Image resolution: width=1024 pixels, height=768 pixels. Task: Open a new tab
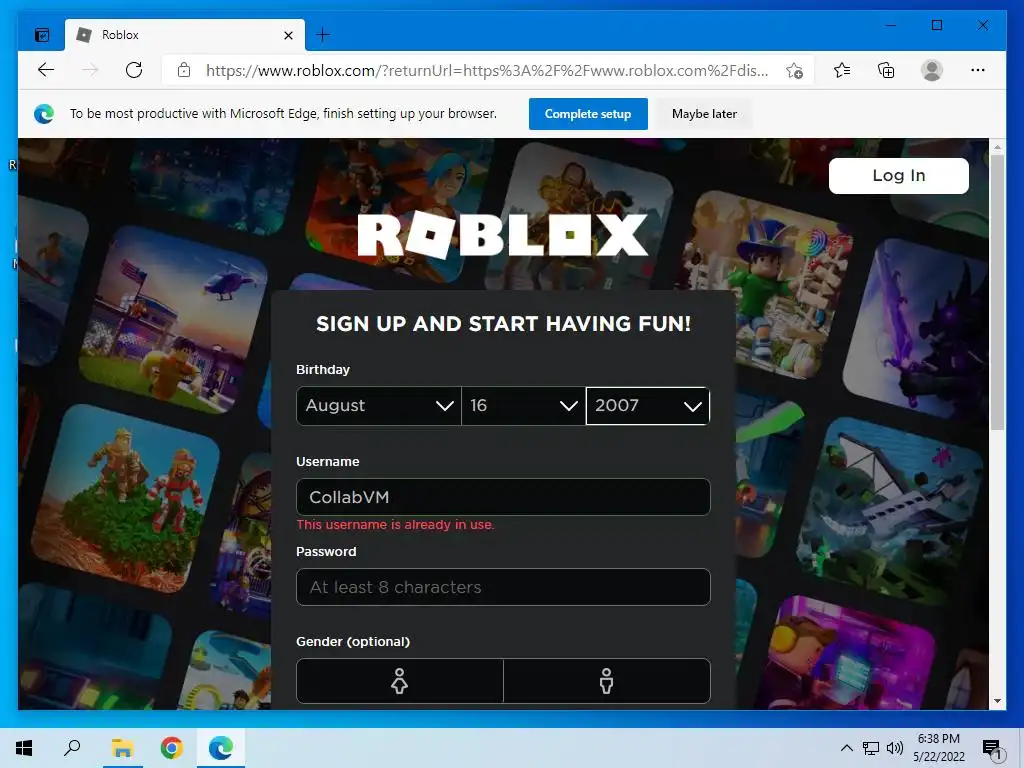323,35
